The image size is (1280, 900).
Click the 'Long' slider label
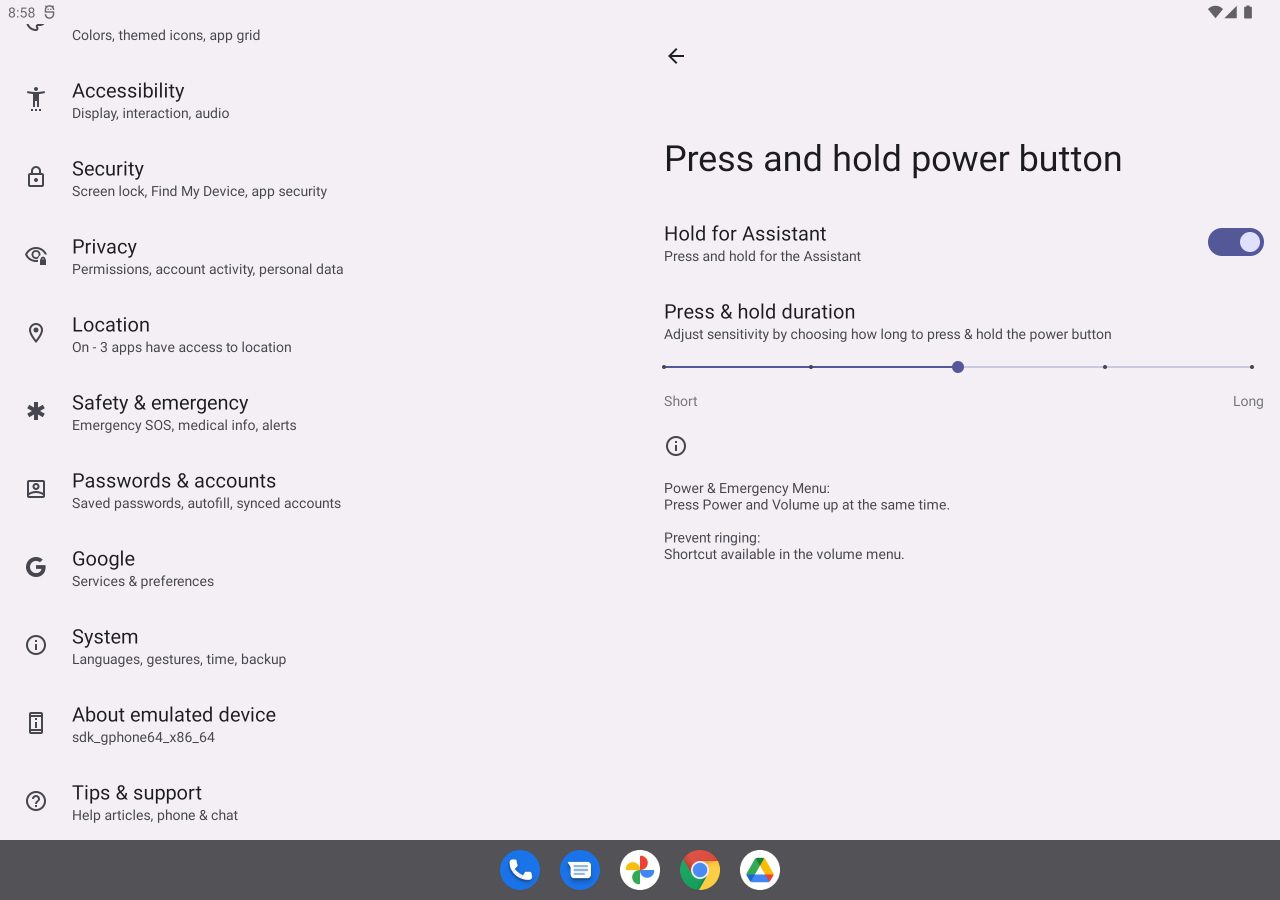pos(1248,401)
